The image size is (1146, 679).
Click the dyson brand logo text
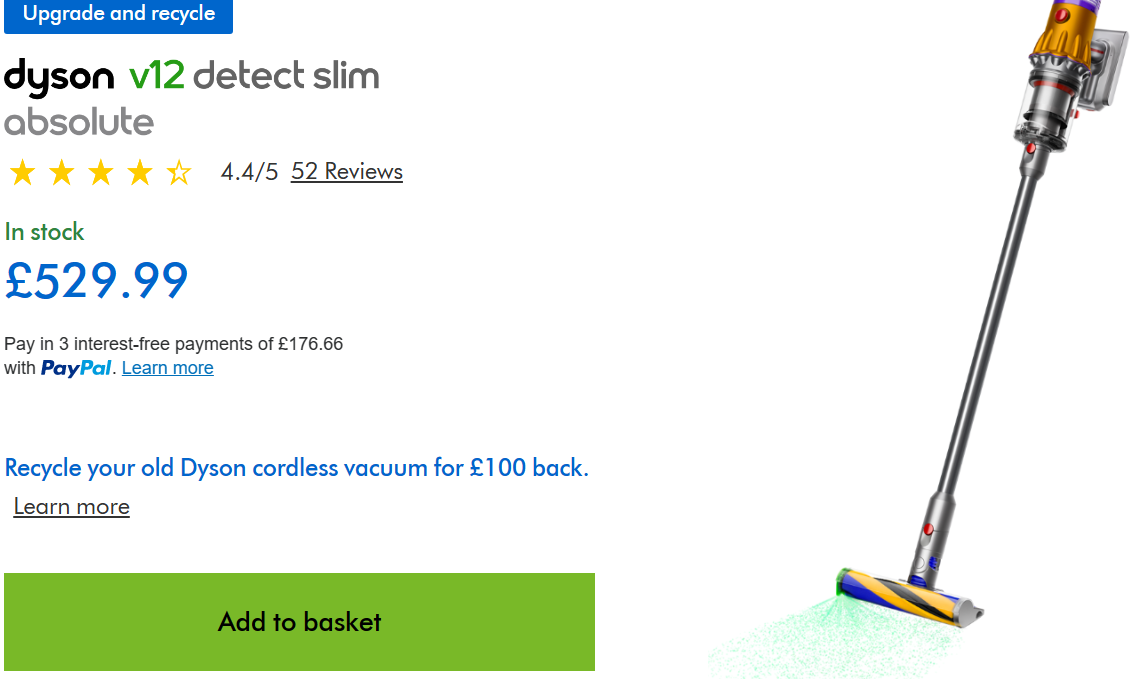[x=59, y=77]
